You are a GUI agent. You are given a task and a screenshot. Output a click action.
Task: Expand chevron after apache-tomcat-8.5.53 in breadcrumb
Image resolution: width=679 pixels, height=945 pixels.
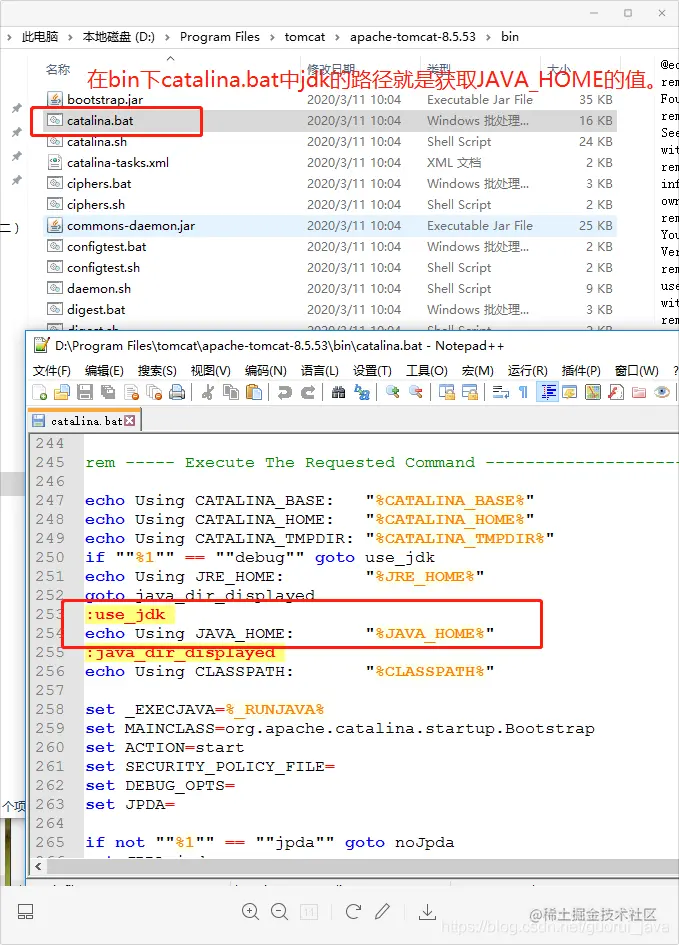pos(489,37)
